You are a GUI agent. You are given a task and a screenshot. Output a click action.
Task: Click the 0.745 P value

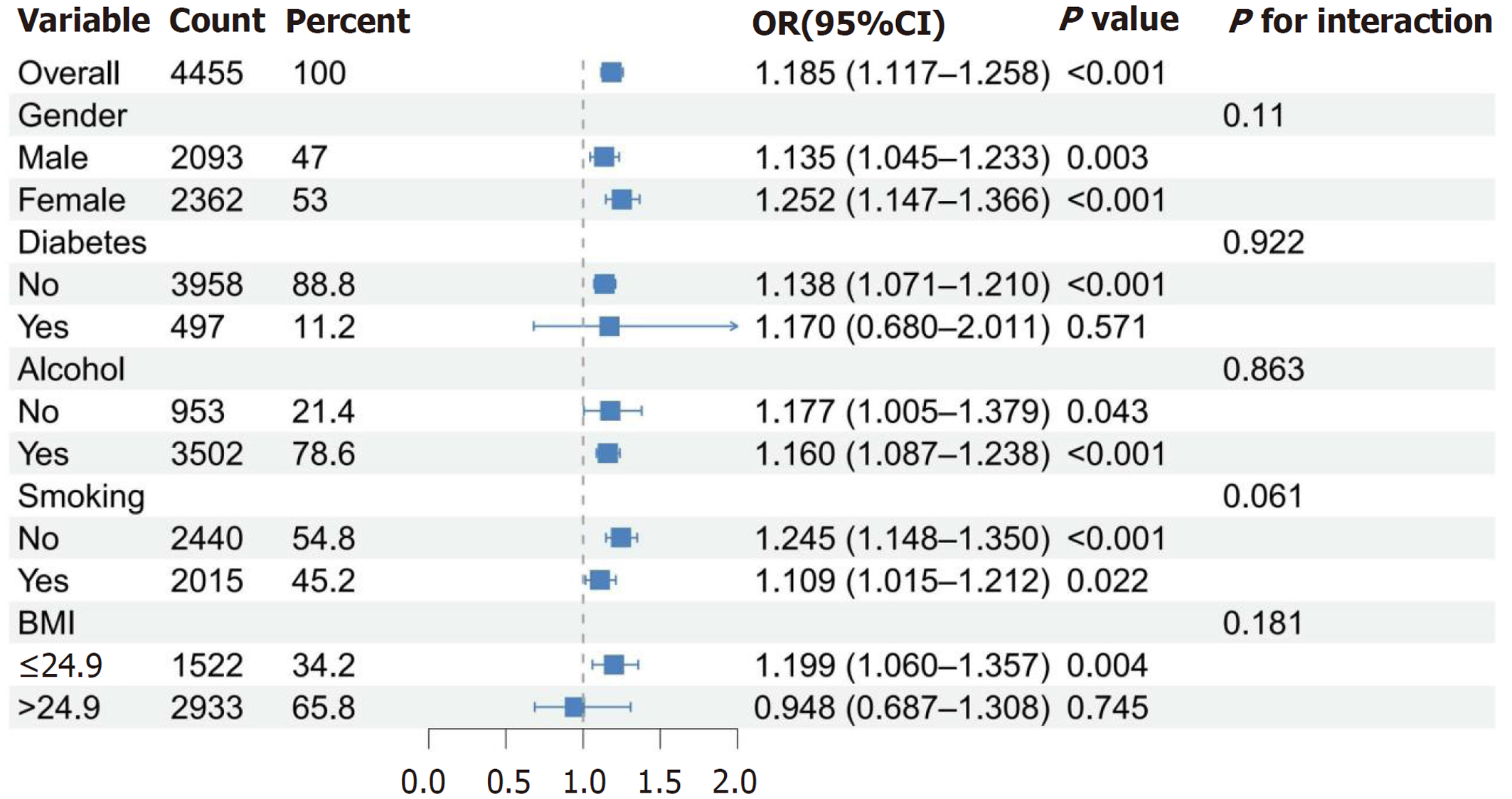1107,707
